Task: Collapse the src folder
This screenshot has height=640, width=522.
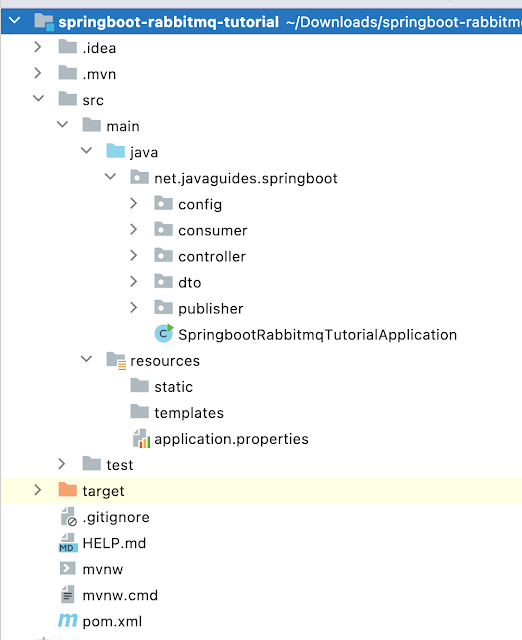Action: click(x=38, y=99)
